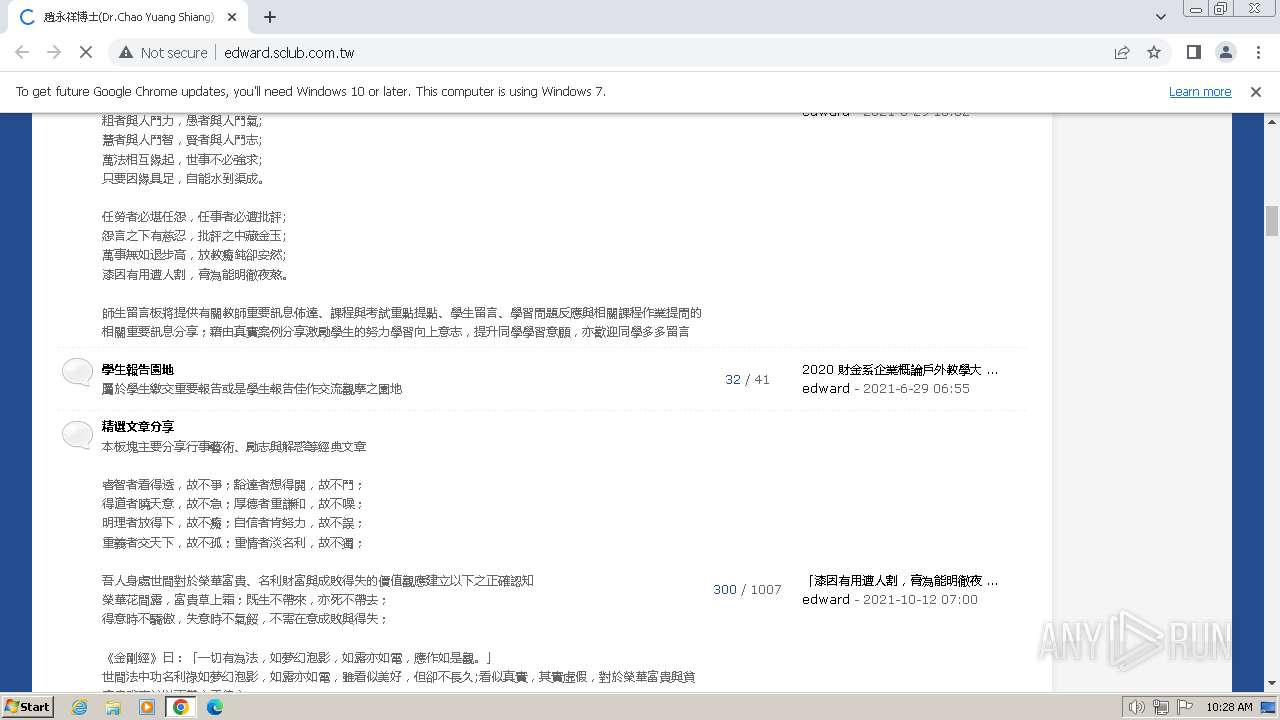Click the scrollbar up arrow

[x=1272, y=121]
